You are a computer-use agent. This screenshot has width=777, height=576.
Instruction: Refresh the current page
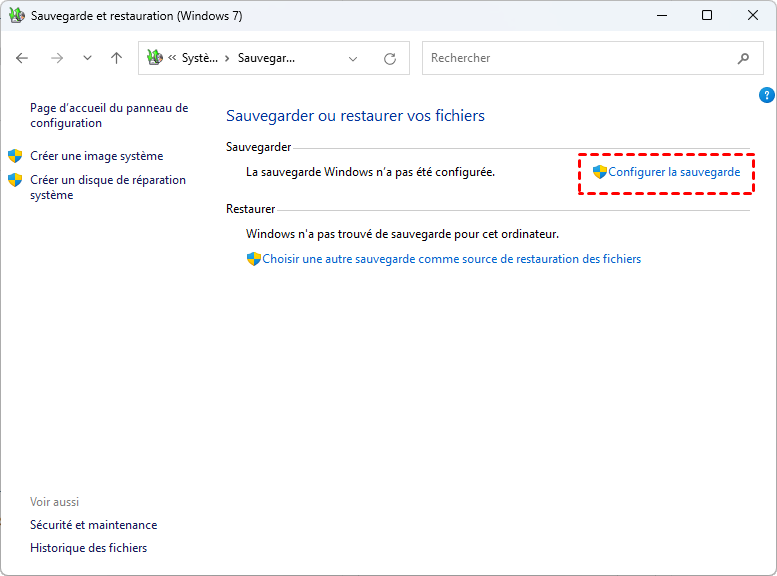(x=390, y=59)
